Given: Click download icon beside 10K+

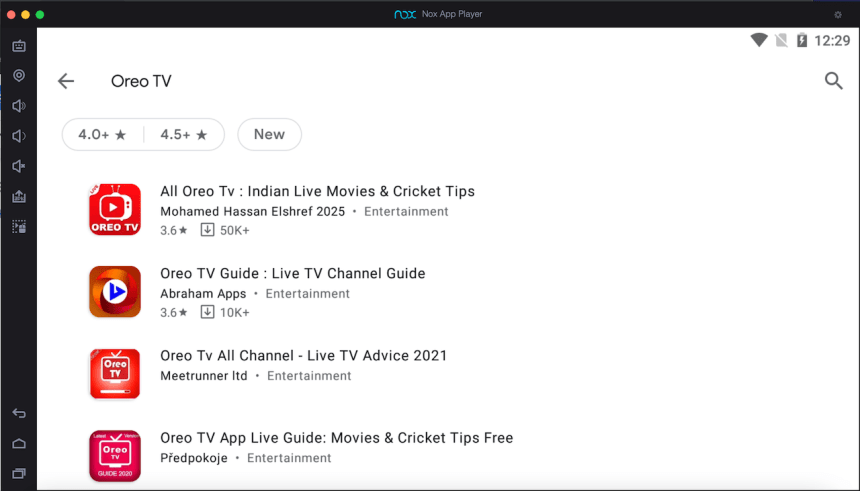Looking at the screenshot, I should [x=207, y=312].
